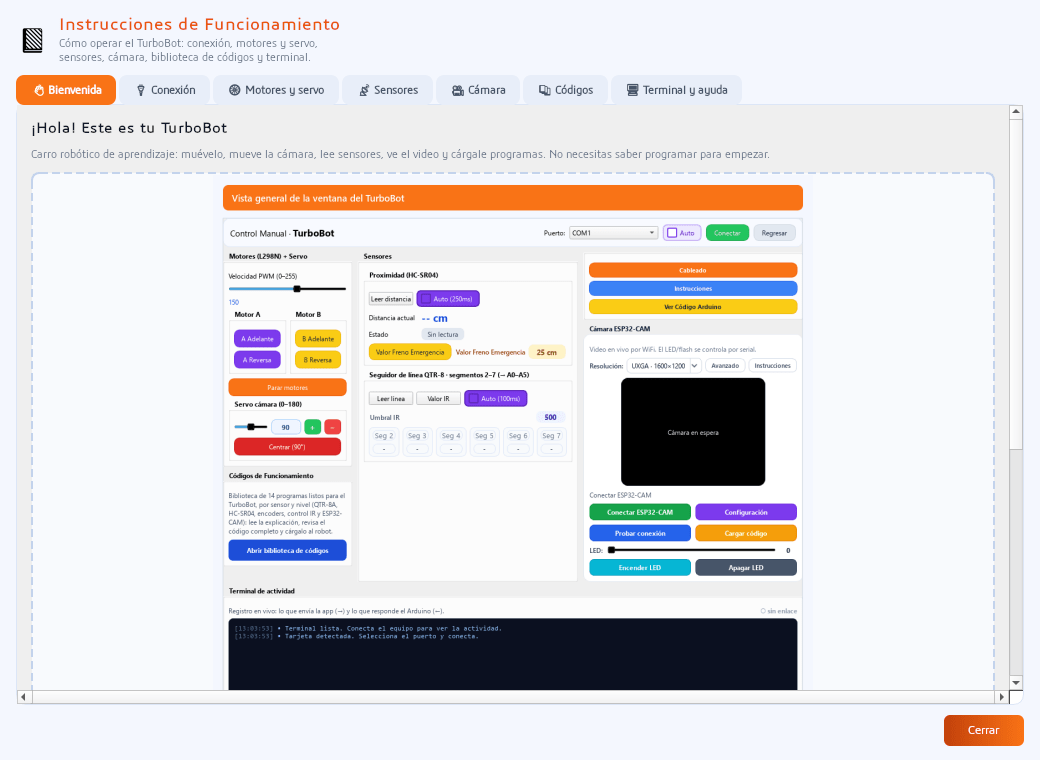Click the Umbral IR value 500
This screenshot has height=760, width=1040.
pos(551,417)
